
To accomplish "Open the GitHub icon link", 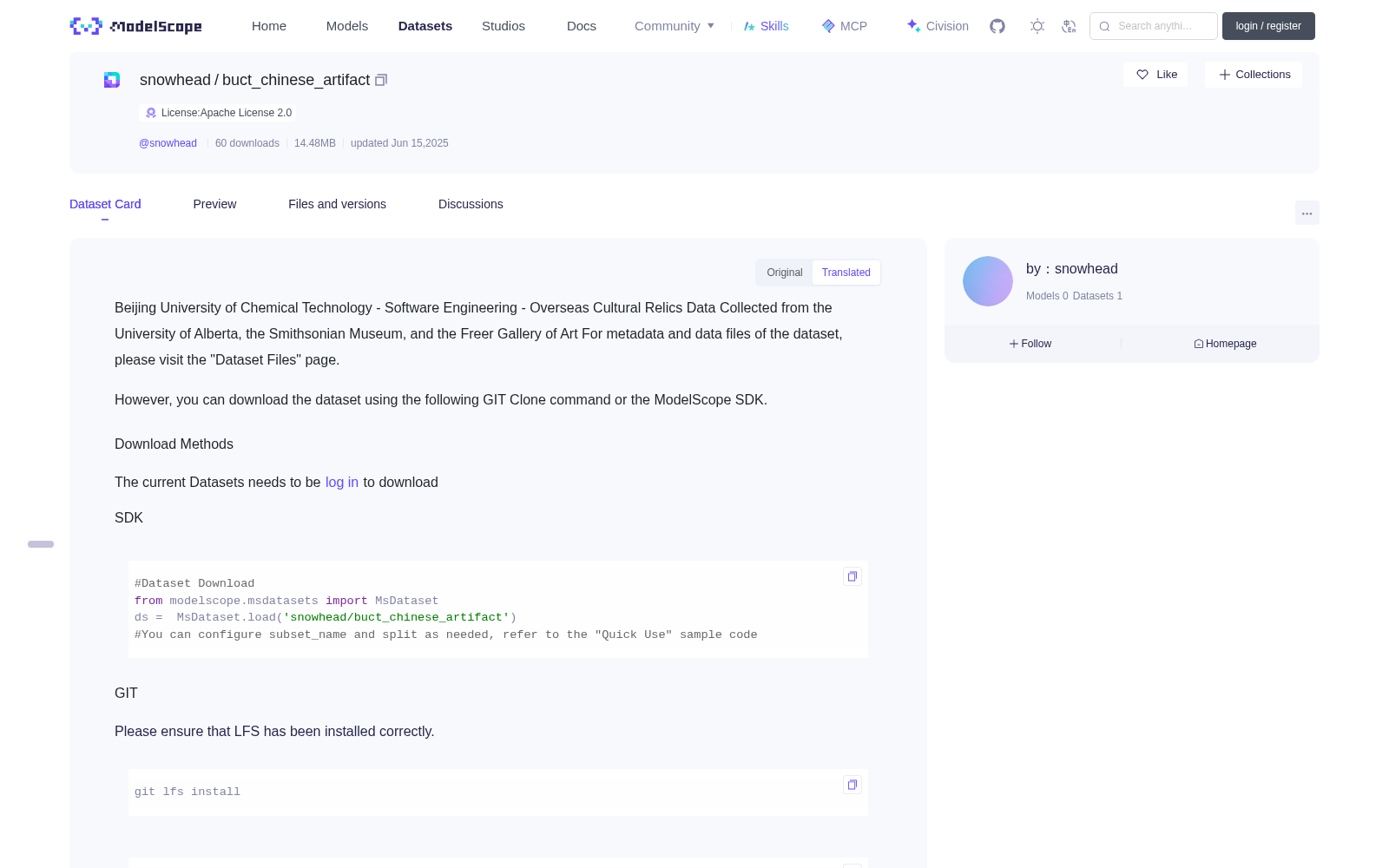I will click(997, 26).
